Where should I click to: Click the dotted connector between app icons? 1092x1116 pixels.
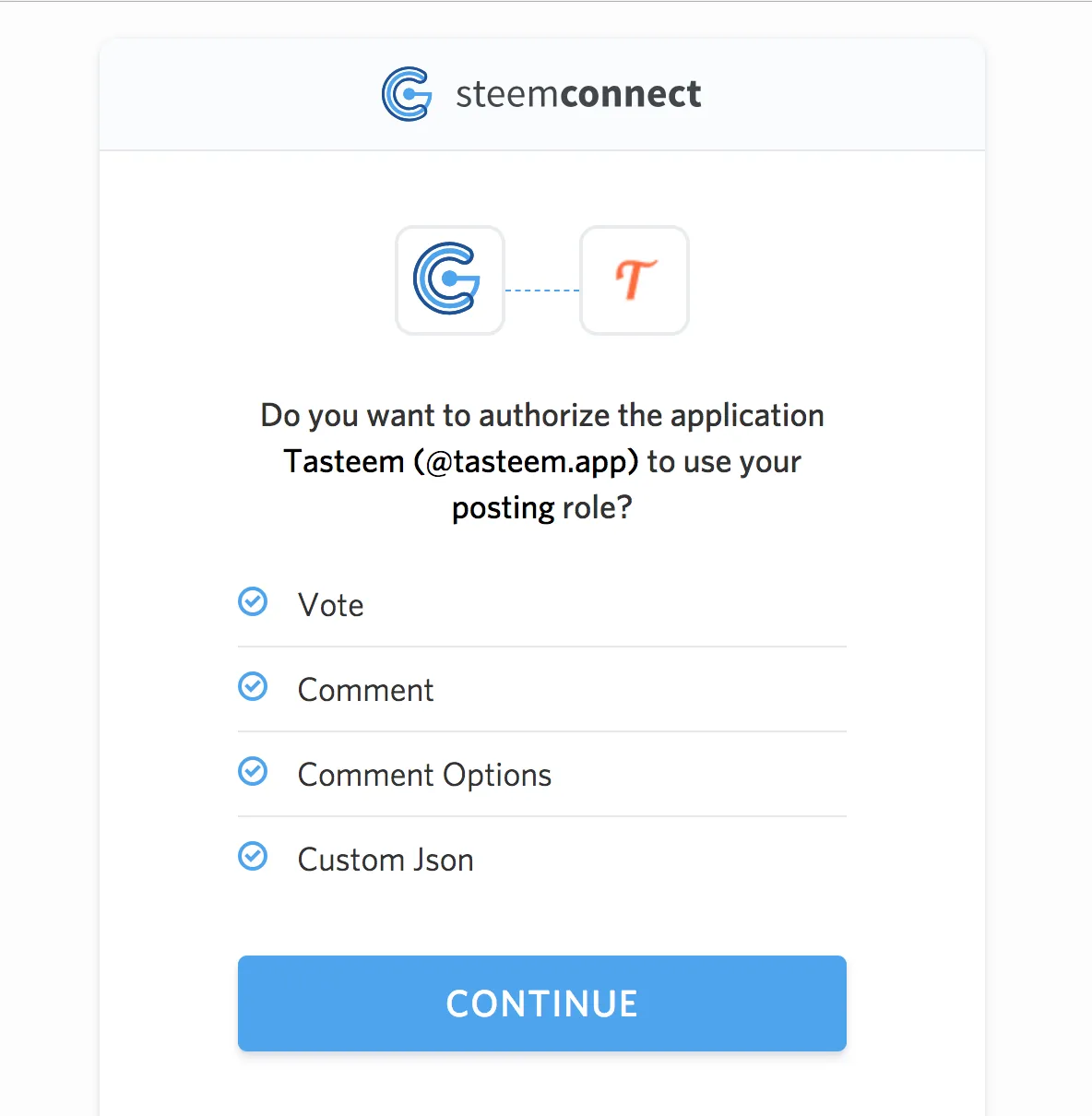coord(542,291)
